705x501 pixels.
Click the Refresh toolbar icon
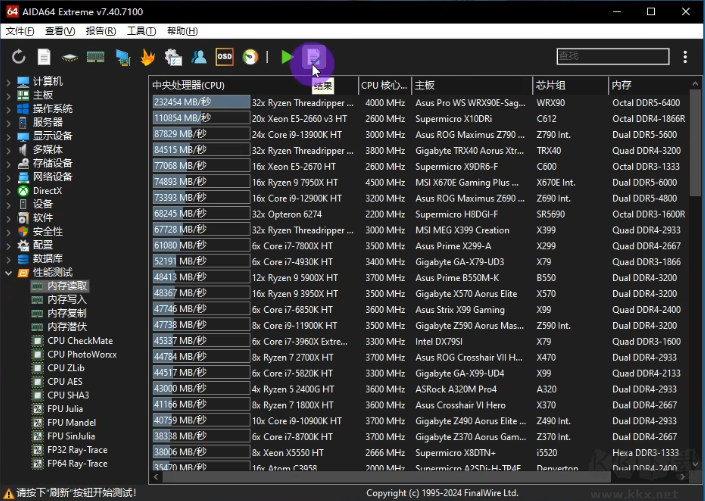click(18, 57)
